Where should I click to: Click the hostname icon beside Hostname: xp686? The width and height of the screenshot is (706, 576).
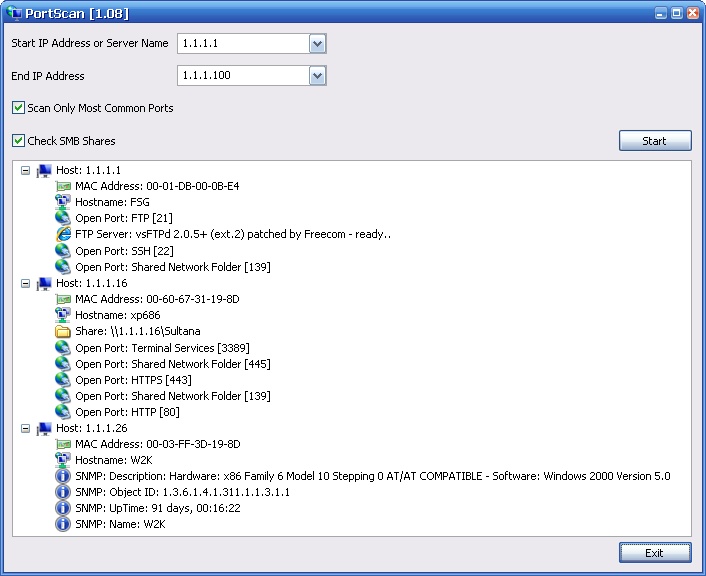[63, 316]
